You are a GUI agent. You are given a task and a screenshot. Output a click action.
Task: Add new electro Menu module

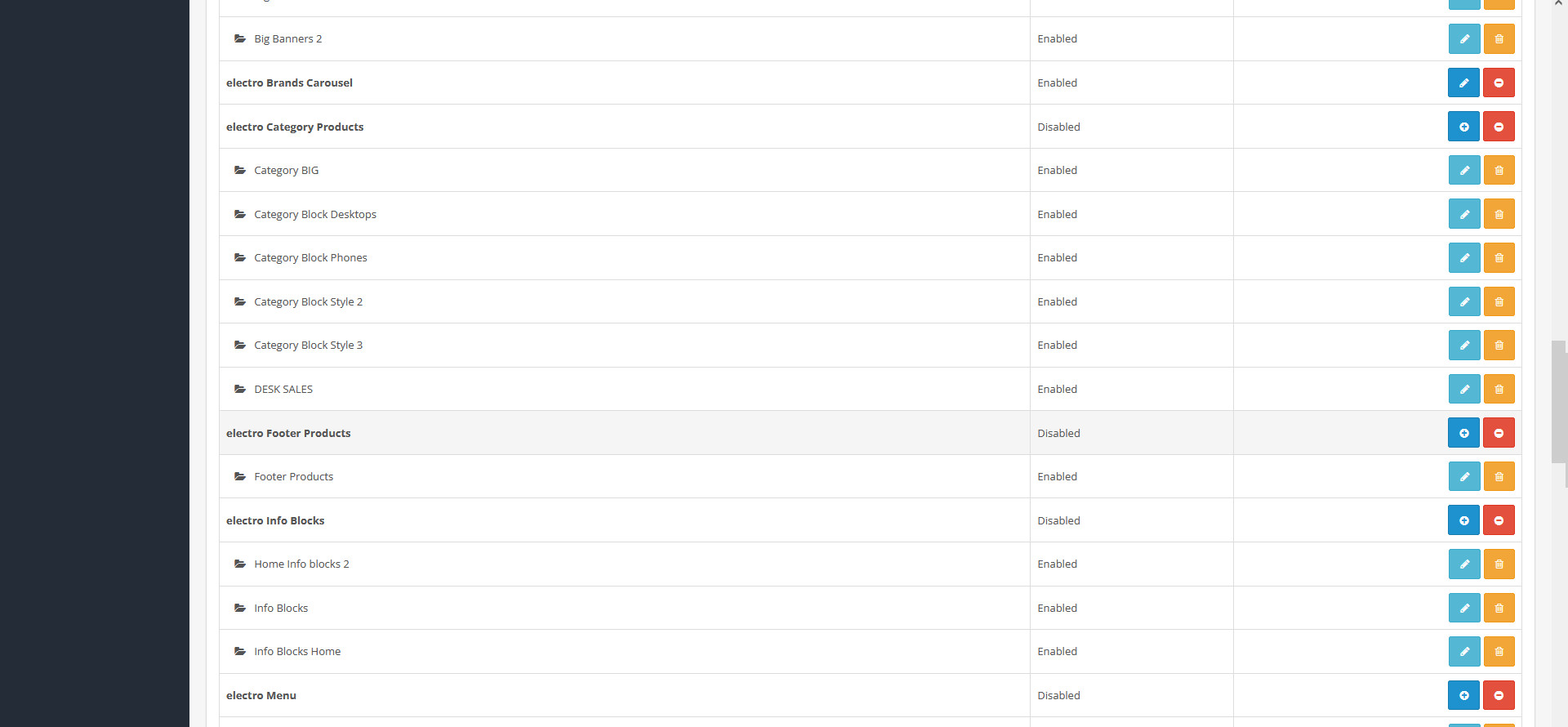(1464, 695)
